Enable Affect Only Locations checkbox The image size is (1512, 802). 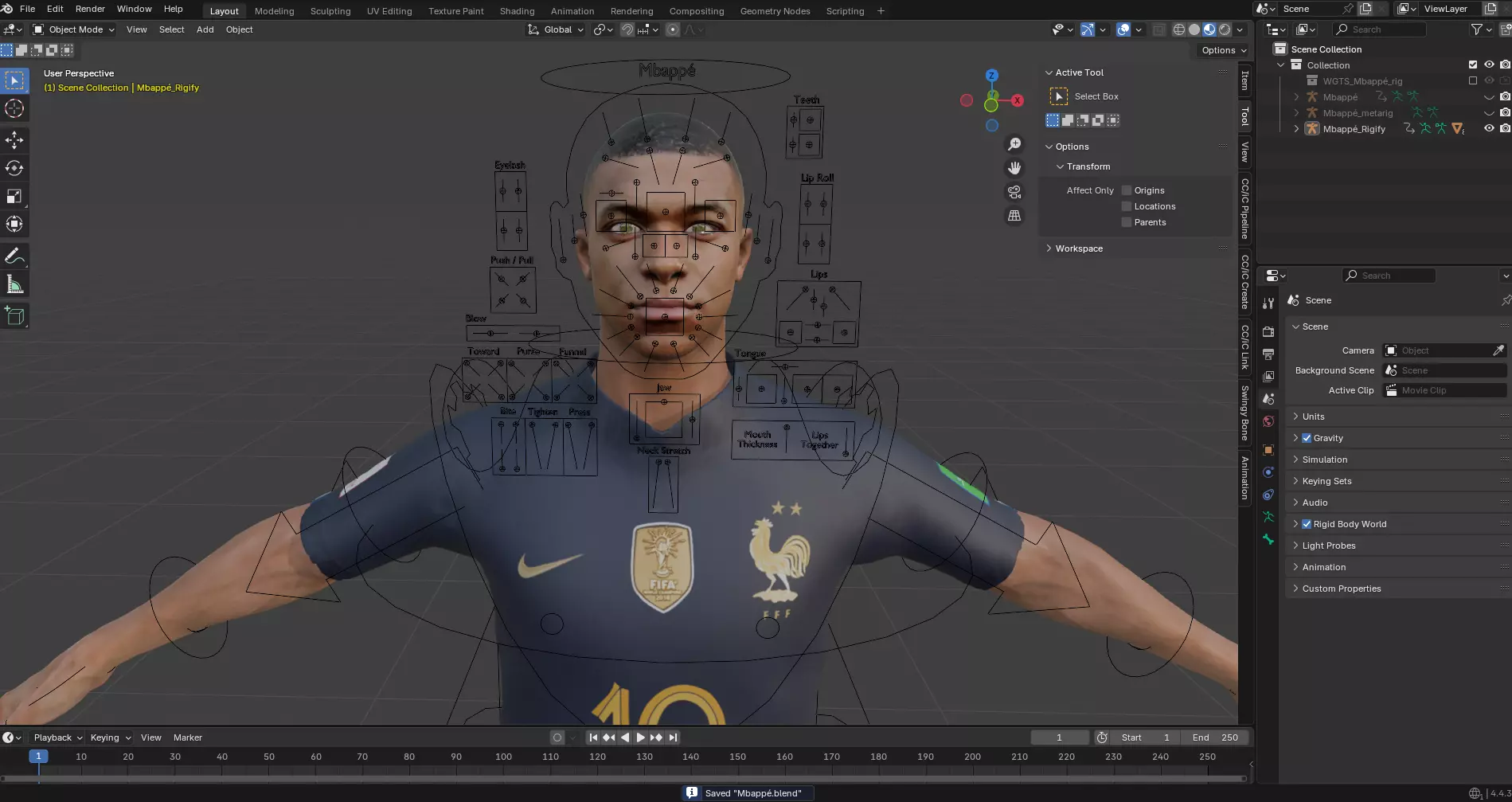click(x=1127, y=206)
